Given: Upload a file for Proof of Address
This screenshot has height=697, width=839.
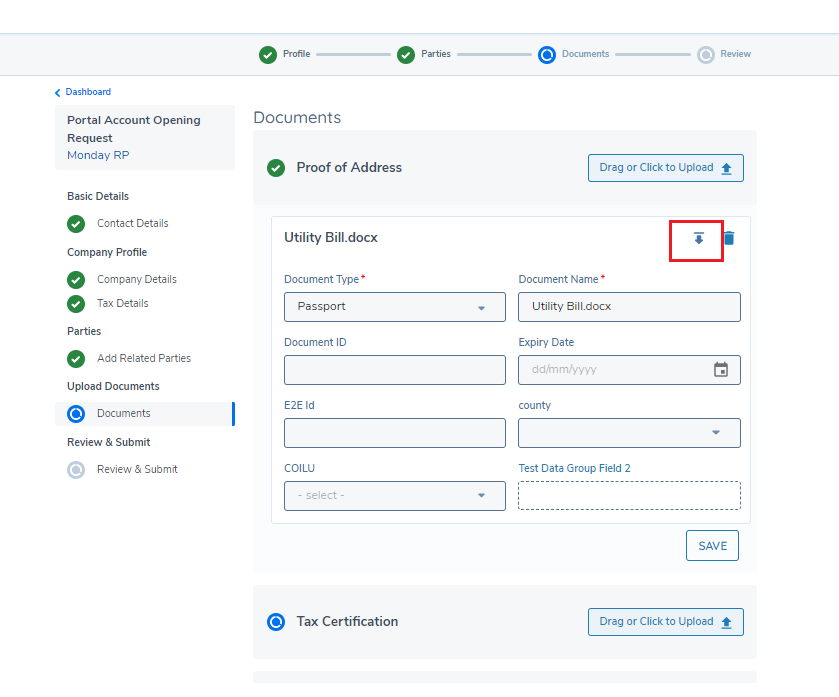Looking at the screenshot, I should point(665,168).
